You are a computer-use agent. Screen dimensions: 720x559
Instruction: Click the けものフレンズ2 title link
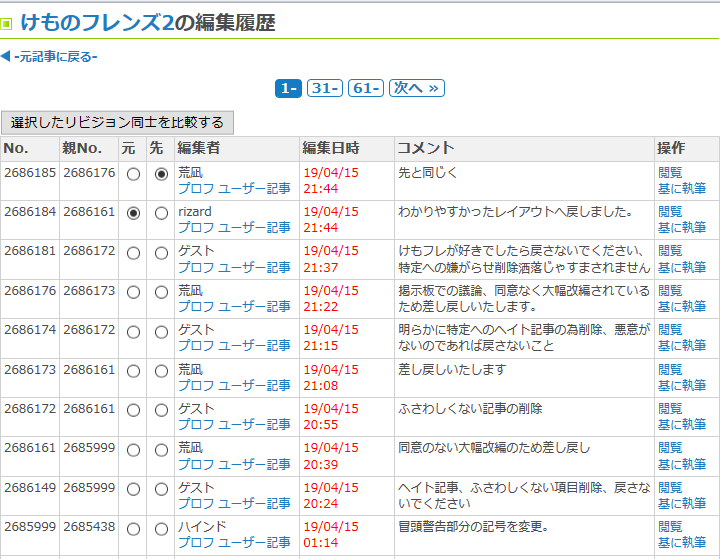(97, 23)
